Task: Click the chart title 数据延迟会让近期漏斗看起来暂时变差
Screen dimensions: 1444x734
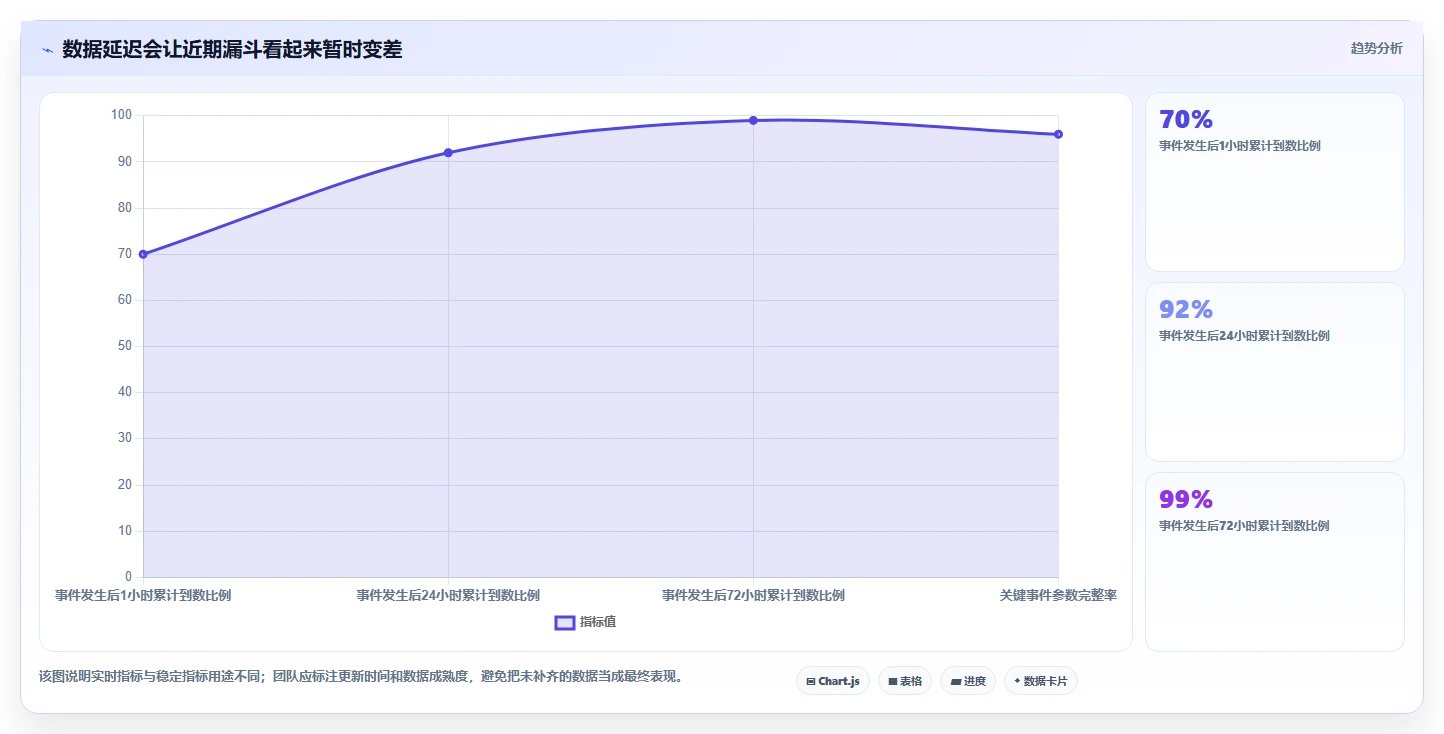Action: coord(232,49)
